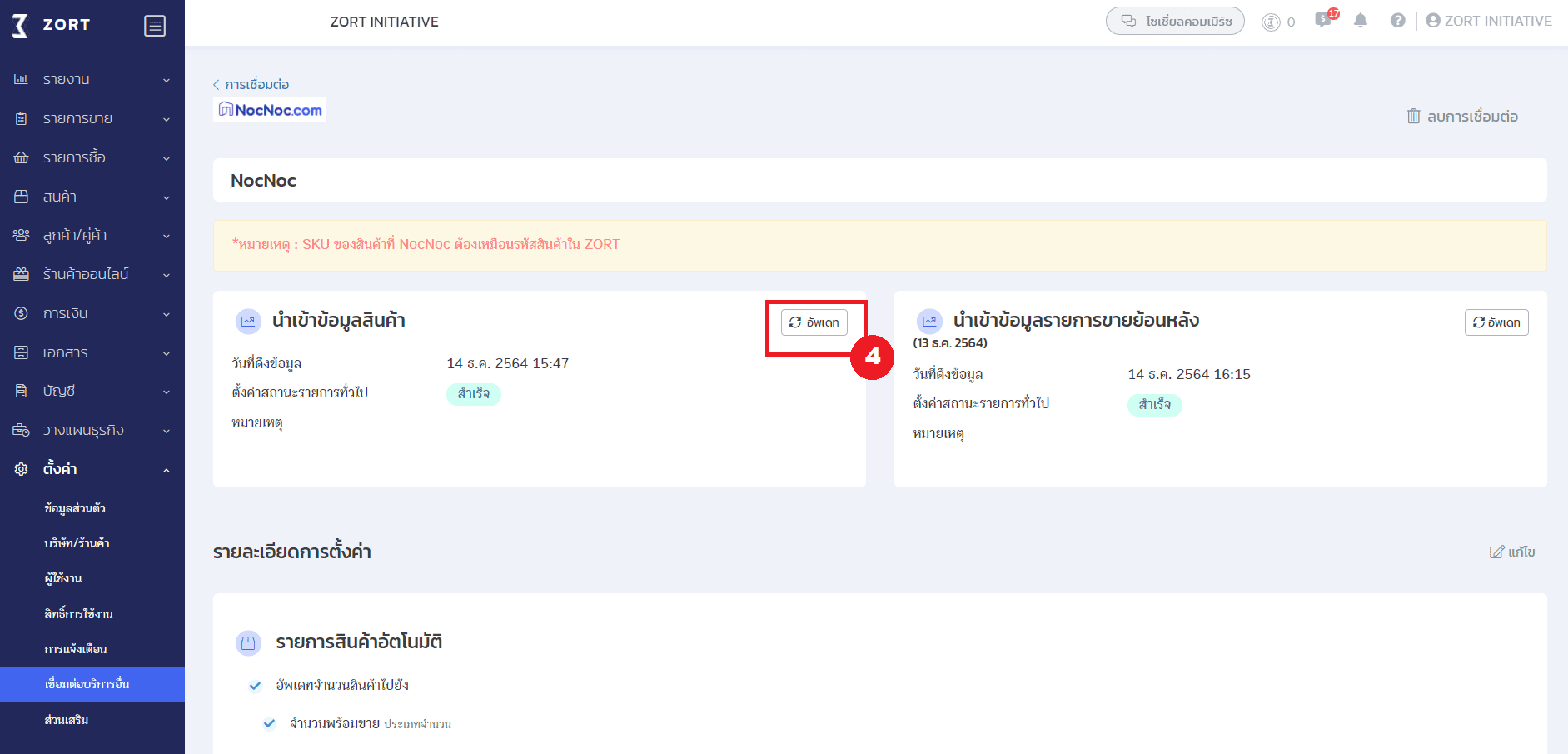This screenshot has height=754, width=1568.
Task: Click the user avatar icon beside ZORT INITIATIVE
Action: tap(1433, 21)
